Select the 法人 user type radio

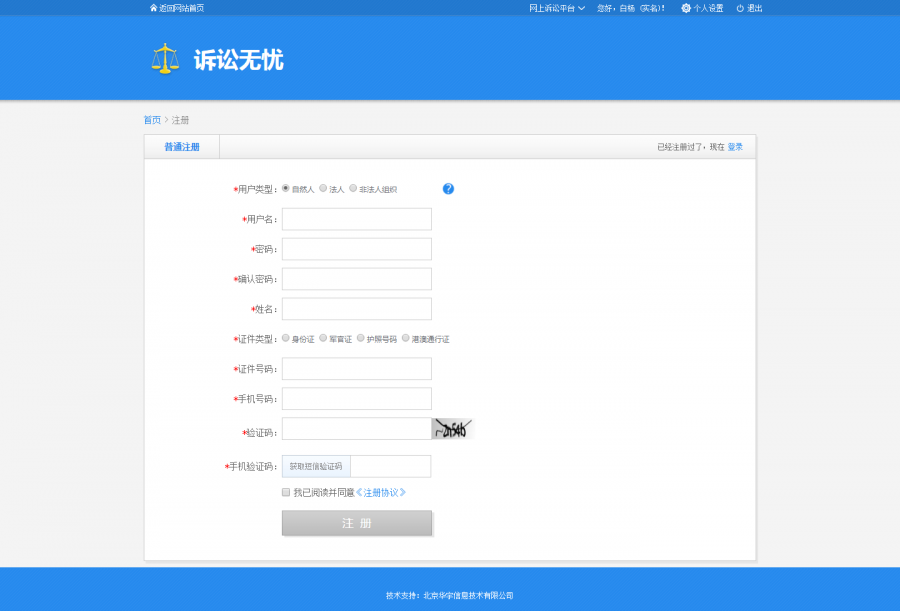[323, 188]
